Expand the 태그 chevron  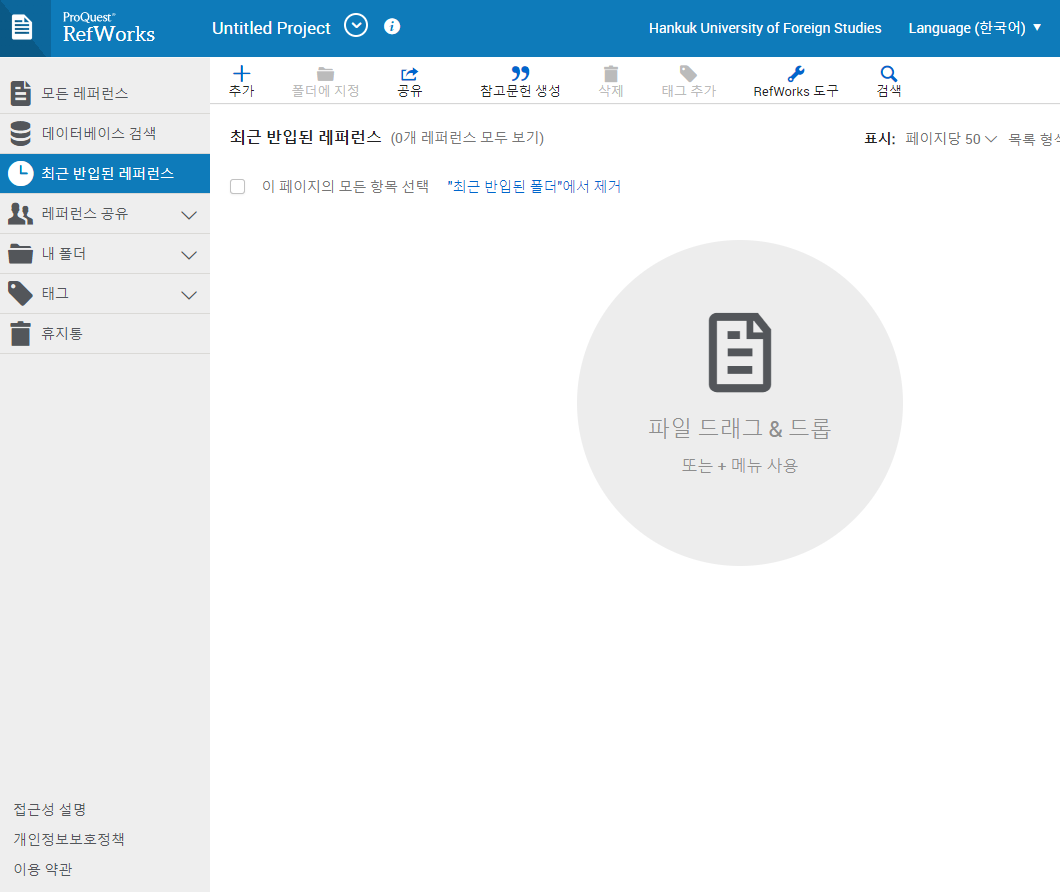pyautogui.click(x=189, y=295)
